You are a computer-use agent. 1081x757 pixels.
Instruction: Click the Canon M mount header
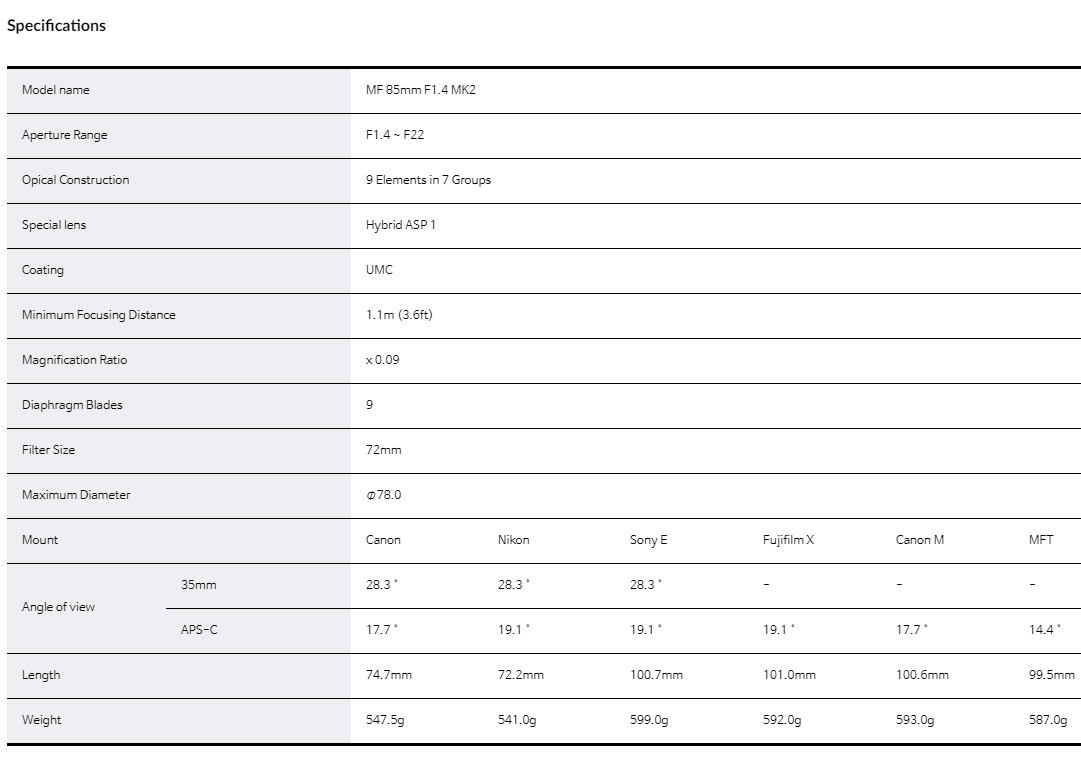[x=919, y=540]
